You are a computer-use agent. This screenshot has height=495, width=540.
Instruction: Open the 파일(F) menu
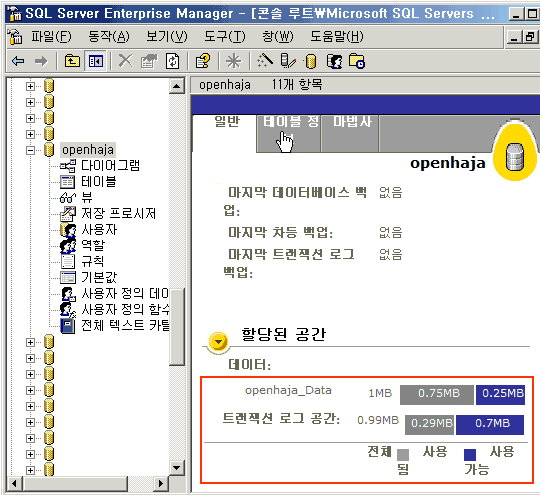coord(51,37)
